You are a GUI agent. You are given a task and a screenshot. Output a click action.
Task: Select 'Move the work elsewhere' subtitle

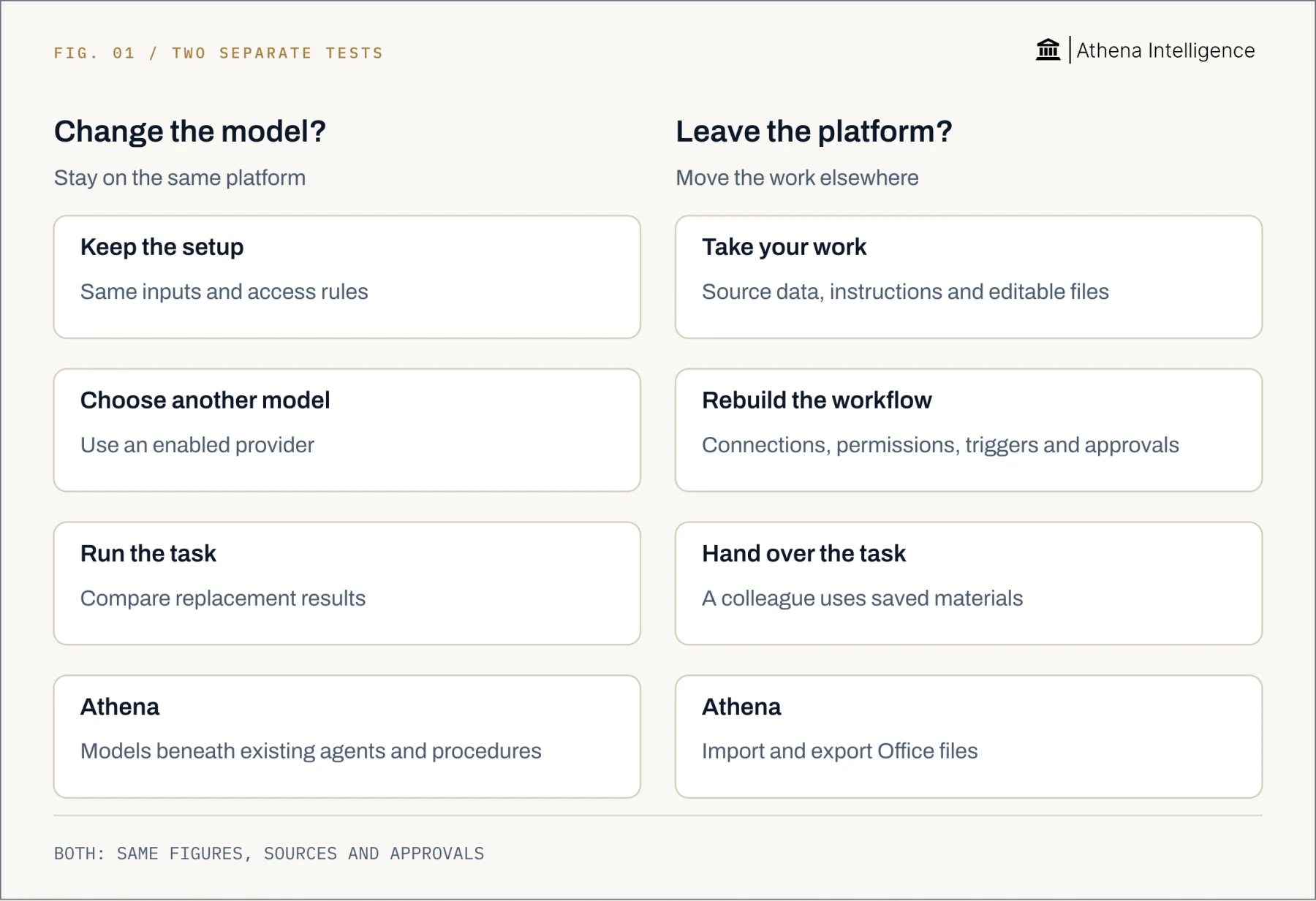(797, 178)
